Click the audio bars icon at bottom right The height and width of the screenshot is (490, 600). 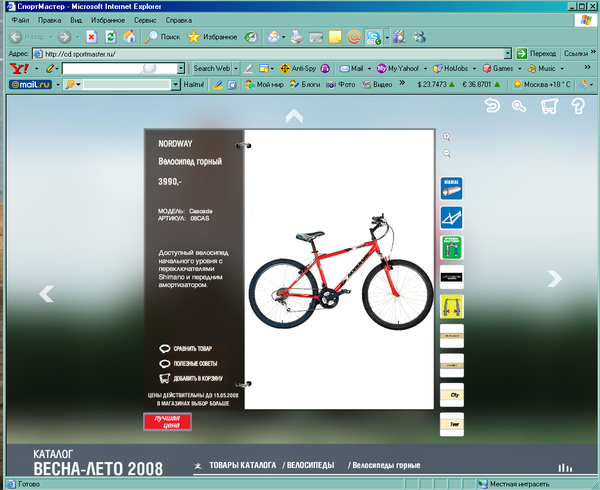click(566, 467)
